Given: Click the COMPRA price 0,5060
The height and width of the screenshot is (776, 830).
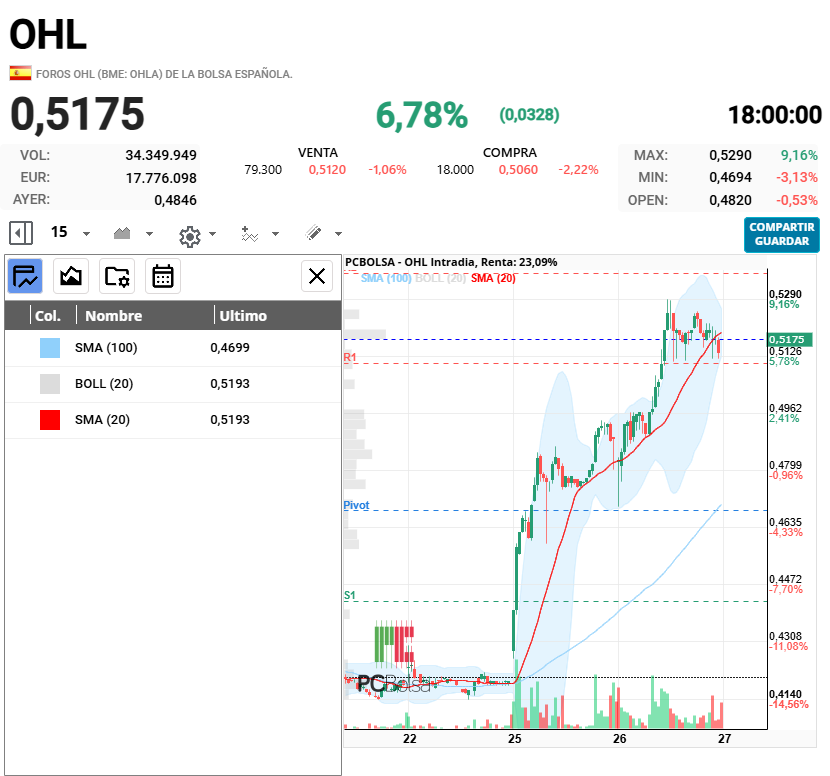Looking at the screenshot, I should [x=518, y=170].
